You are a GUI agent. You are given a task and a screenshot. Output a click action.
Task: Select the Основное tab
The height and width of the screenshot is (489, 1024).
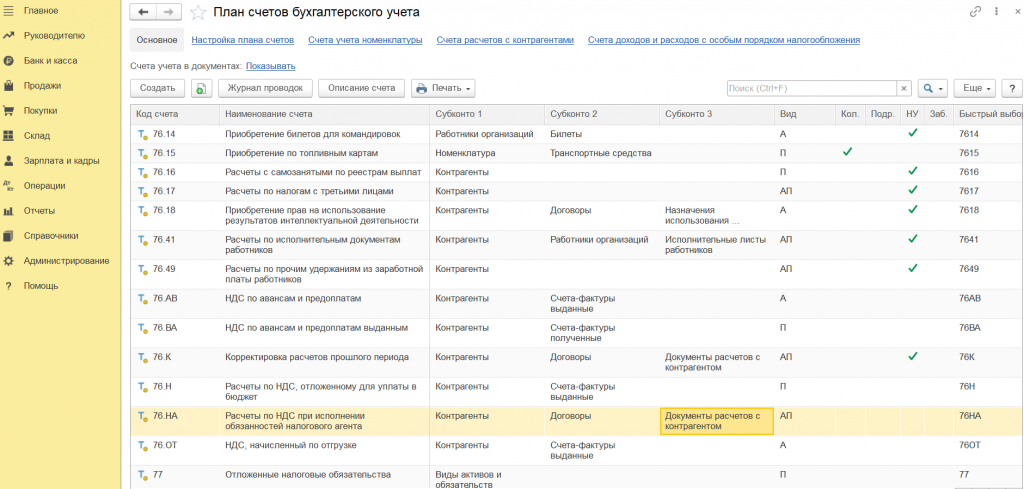click(x=157, y=40)
